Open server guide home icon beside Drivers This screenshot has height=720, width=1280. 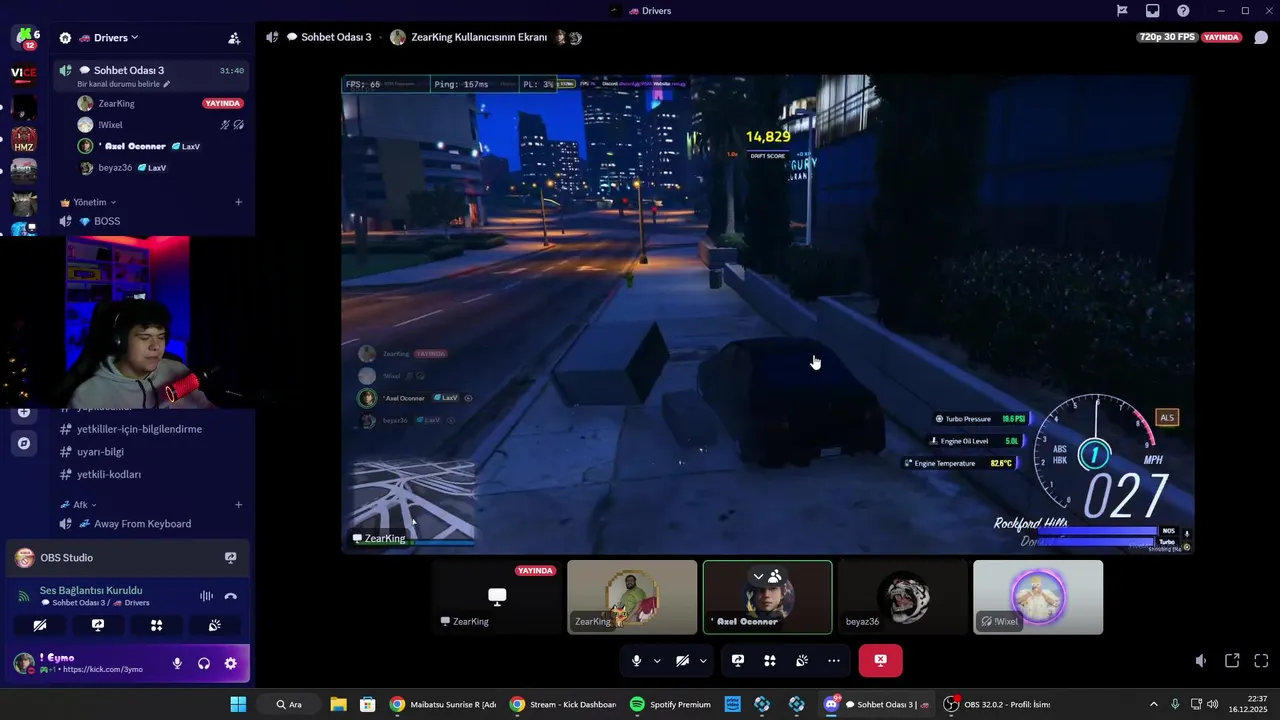65,38
